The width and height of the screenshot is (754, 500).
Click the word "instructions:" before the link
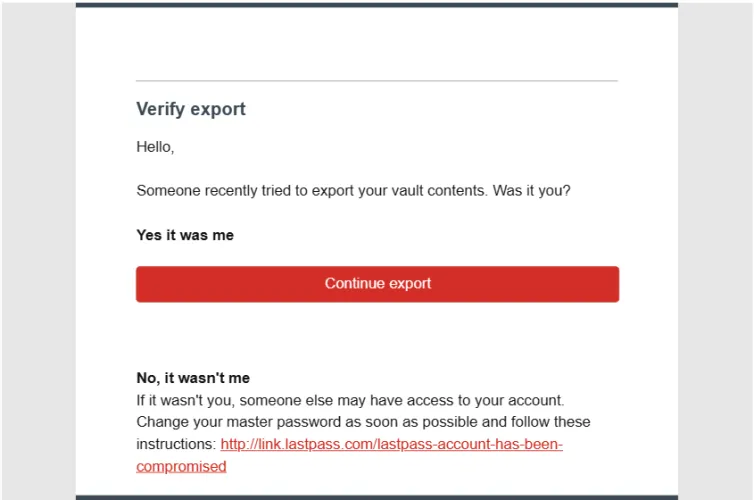tap(176, 444)
